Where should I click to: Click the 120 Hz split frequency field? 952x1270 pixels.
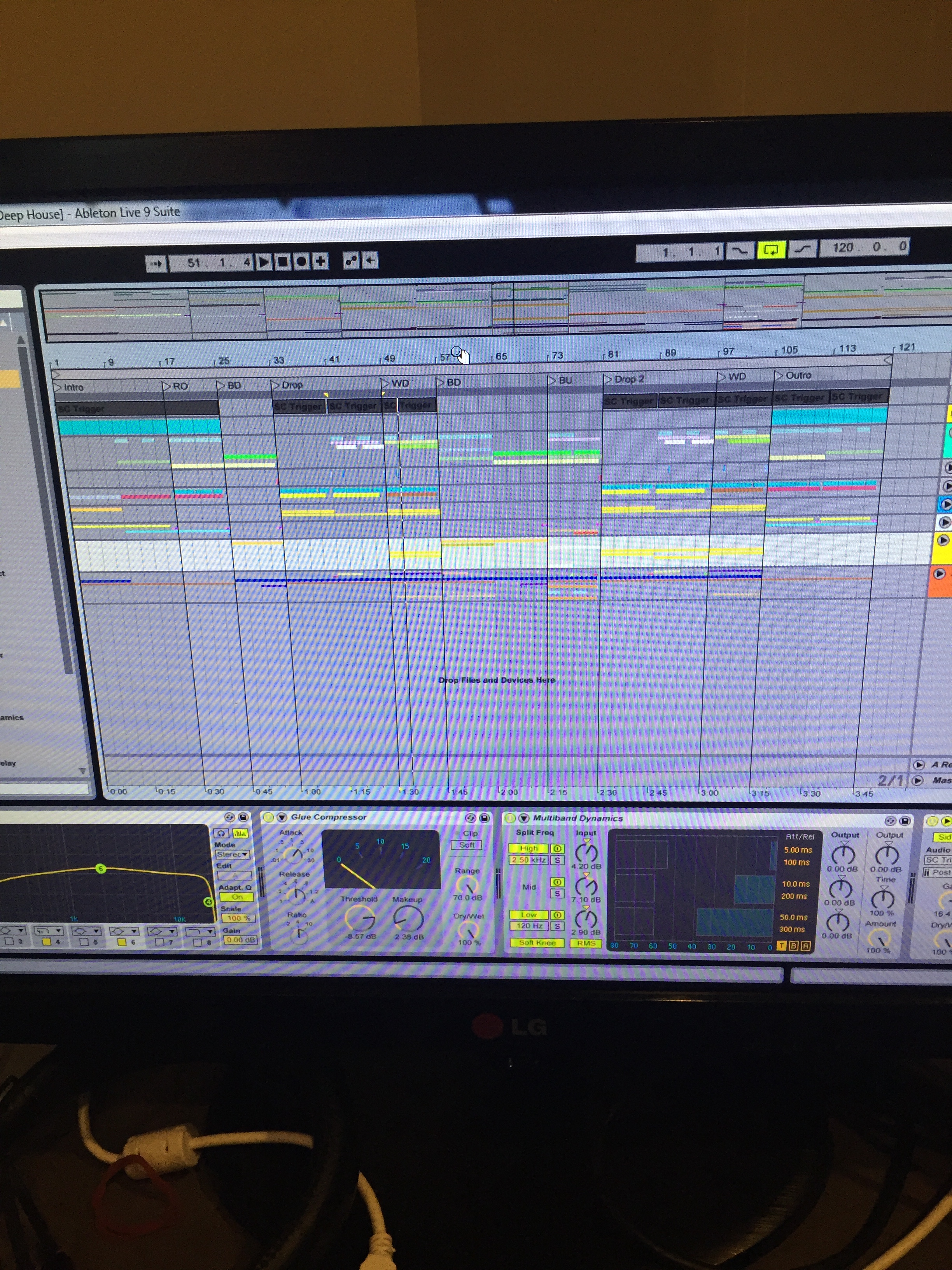point(528,926)
